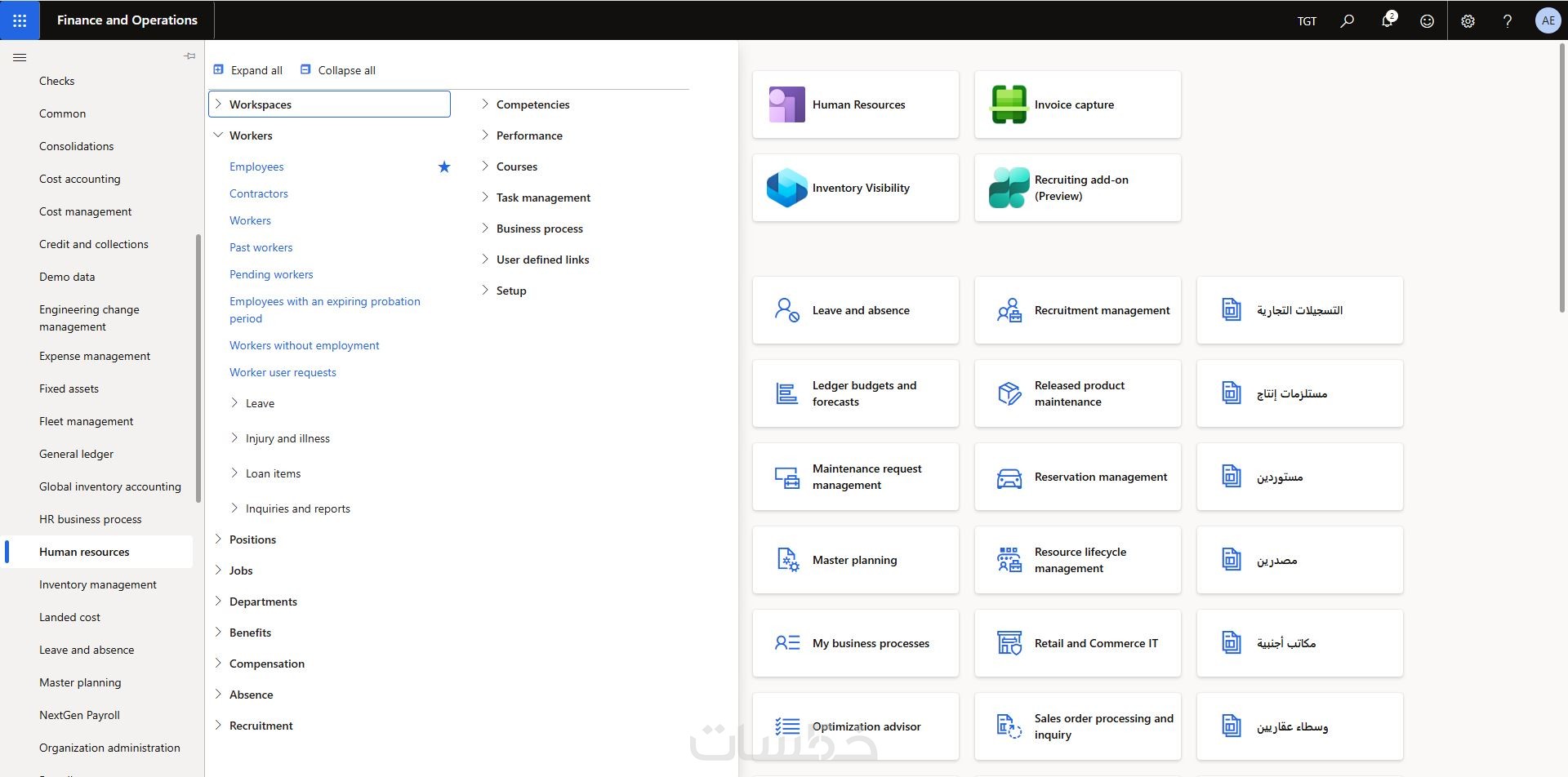Expand the Positions section
The height and width of the screenshot is (777, 1568).
pyautogui.click(x=218, y=539)
